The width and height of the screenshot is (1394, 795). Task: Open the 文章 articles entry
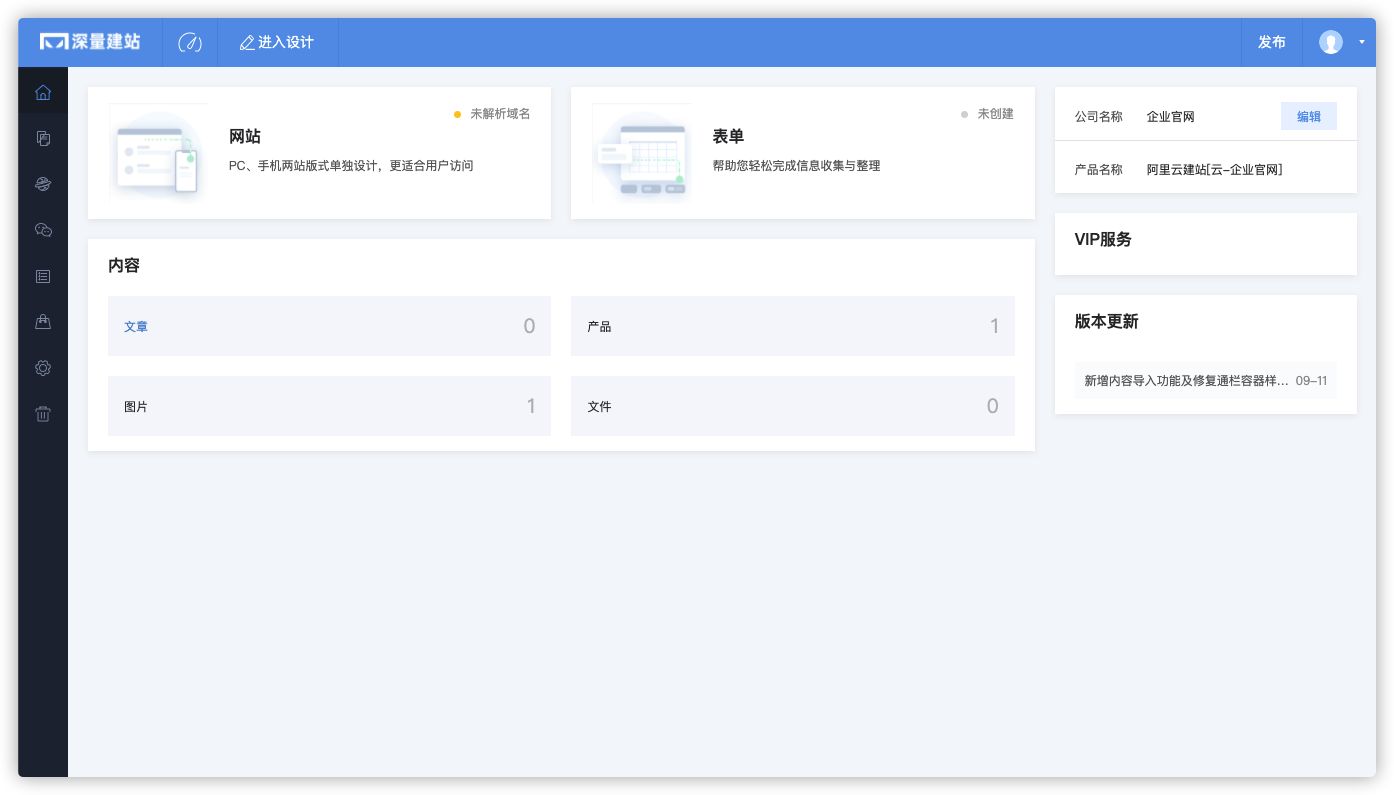[329, 326]
